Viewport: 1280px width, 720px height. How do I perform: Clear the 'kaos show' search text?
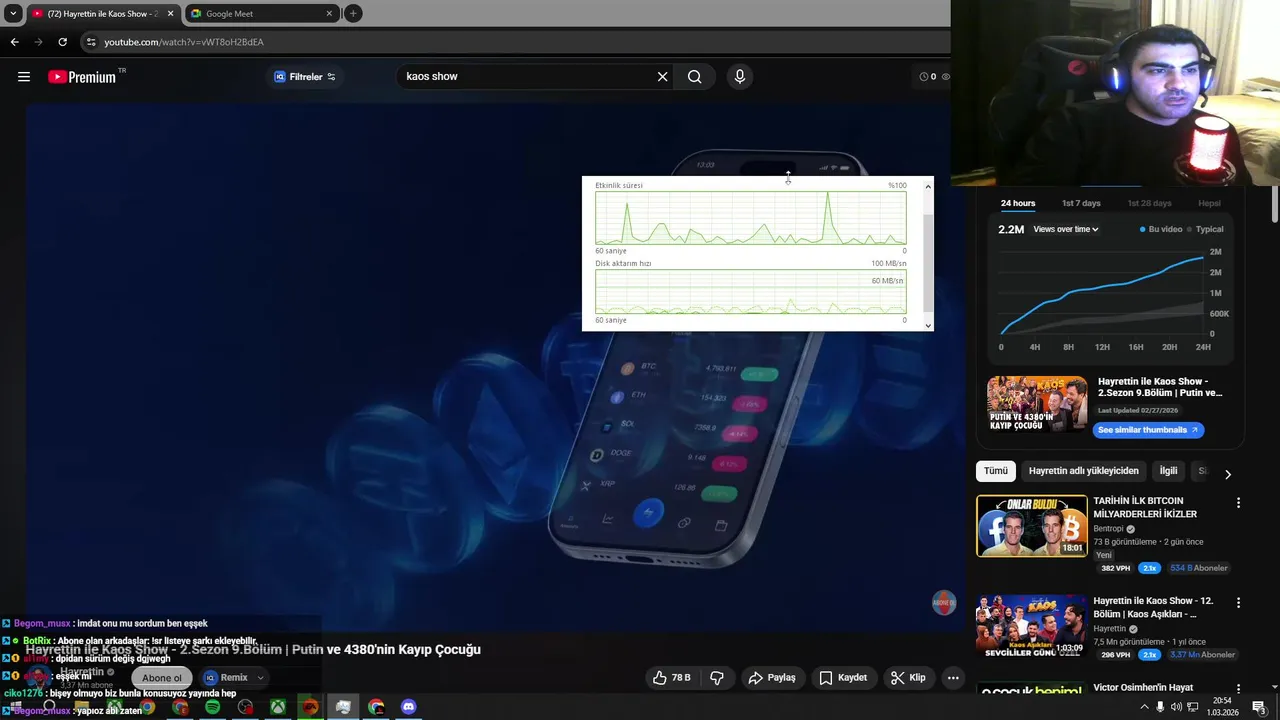click(x=662, y=77)
